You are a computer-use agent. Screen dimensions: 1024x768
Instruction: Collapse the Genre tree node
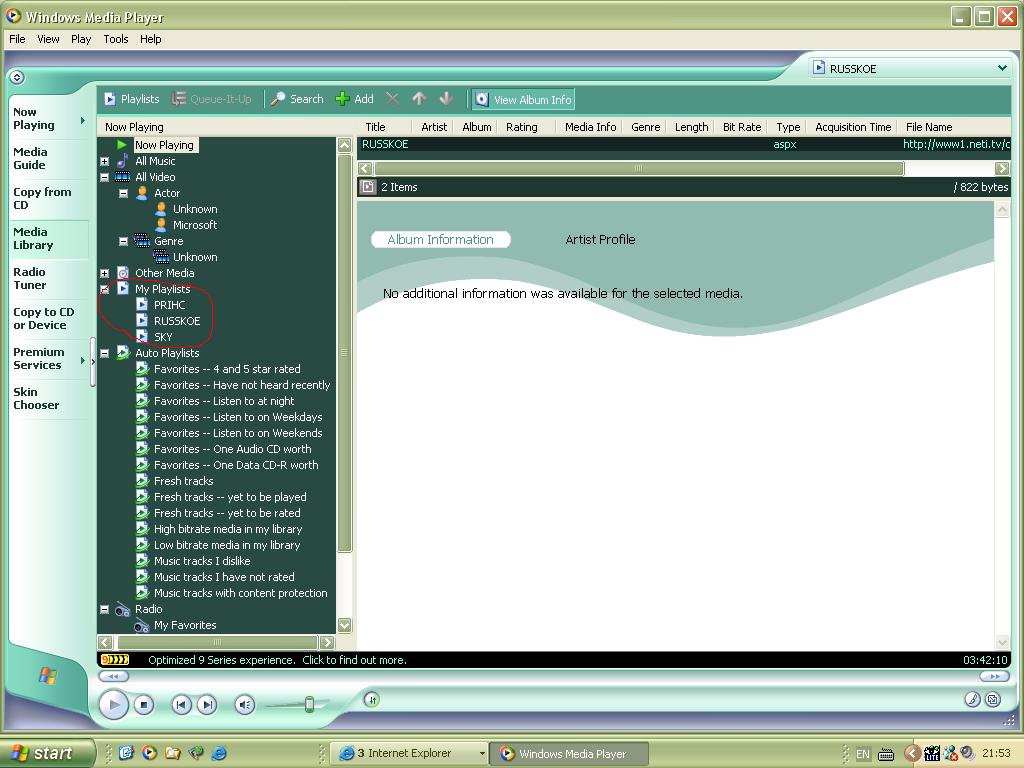(x=123, y=241)
